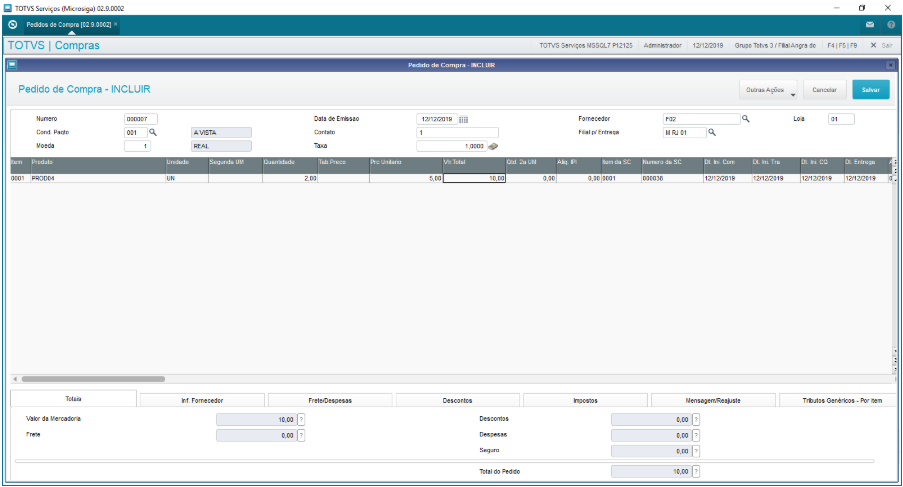Click help mark beside Valor da Mercadoria
903x487 pixels.
pos(301,420)
